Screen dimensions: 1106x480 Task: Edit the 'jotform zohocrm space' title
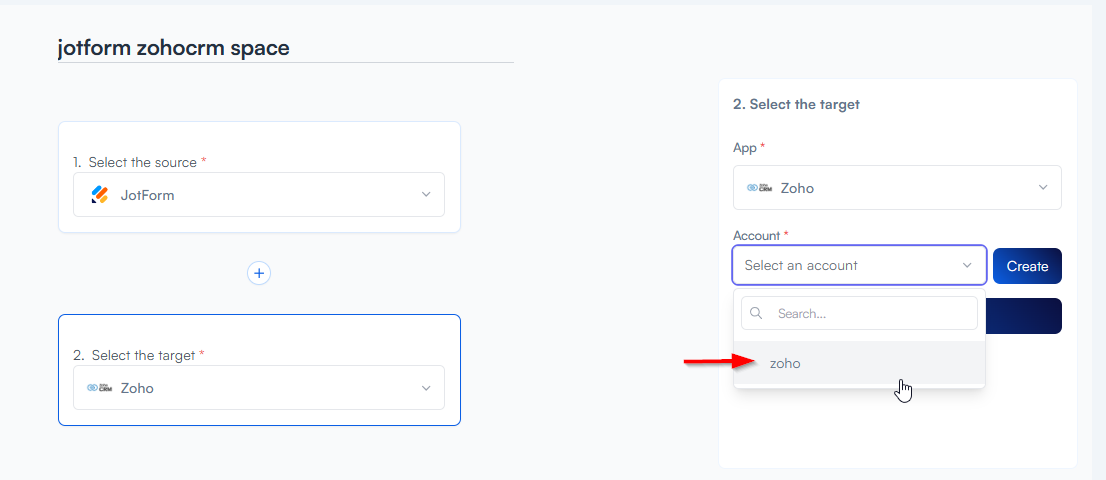pos(174,48)
